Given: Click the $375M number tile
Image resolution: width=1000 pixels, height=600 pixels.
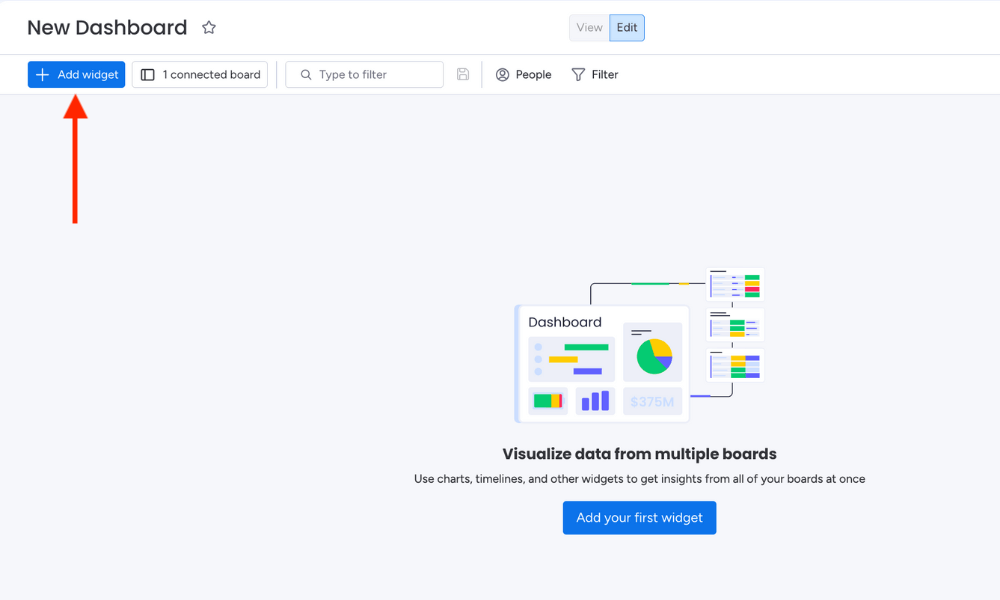Looking at the screenshot, I should pos(652,401).
